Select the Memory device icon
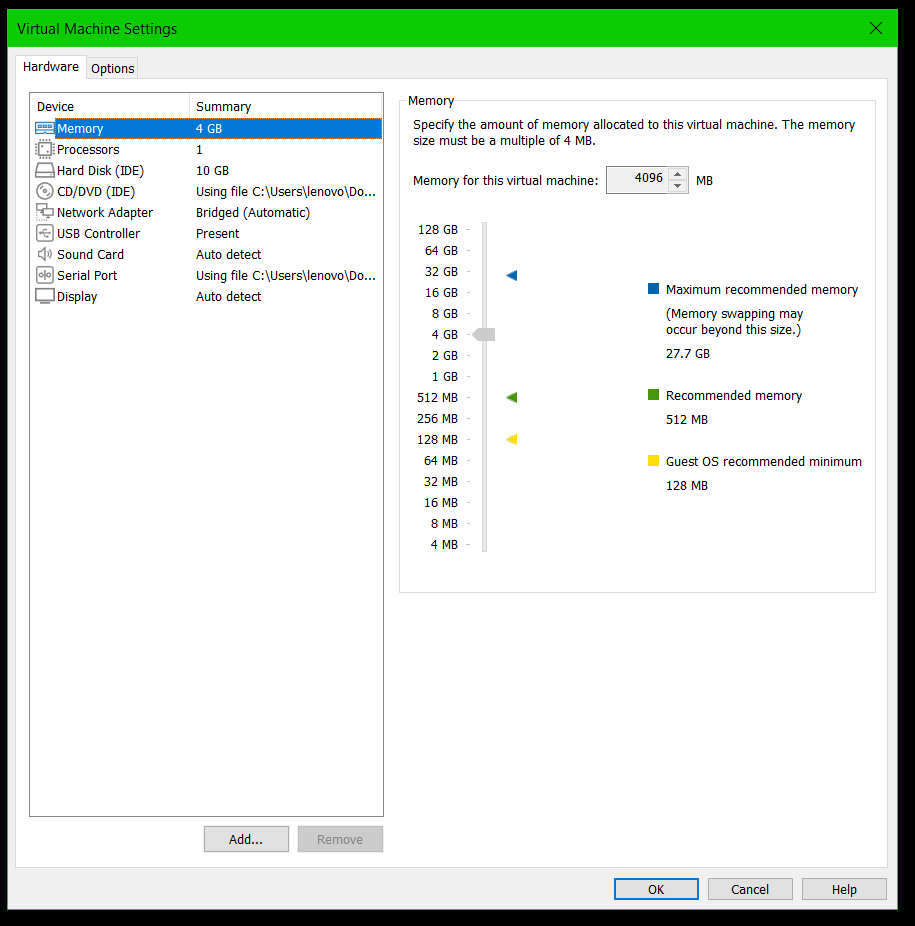Viewport: 915px width, 926px height. click(x=45, y=128)
